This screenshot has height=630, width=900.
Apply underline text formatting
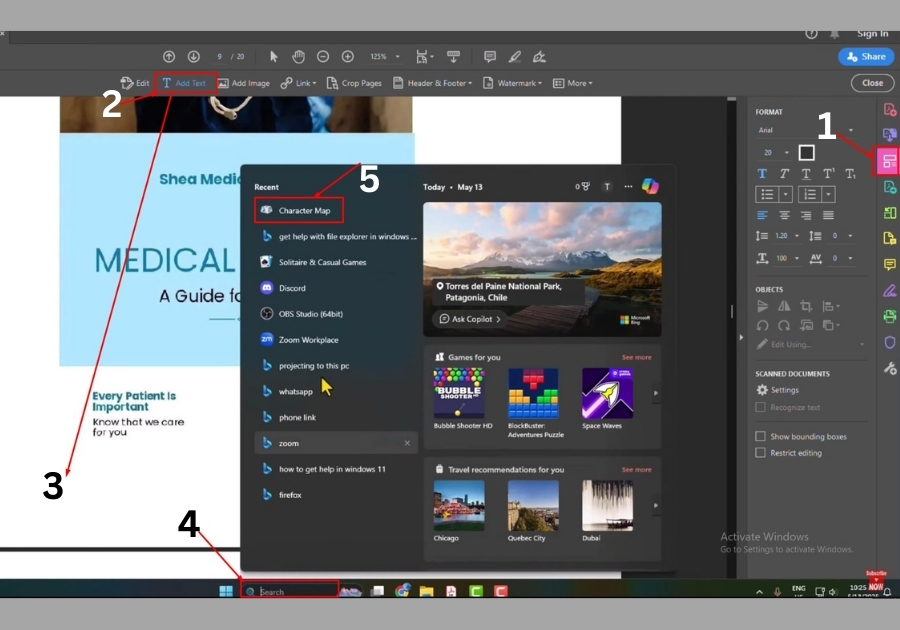coord(806,174)
